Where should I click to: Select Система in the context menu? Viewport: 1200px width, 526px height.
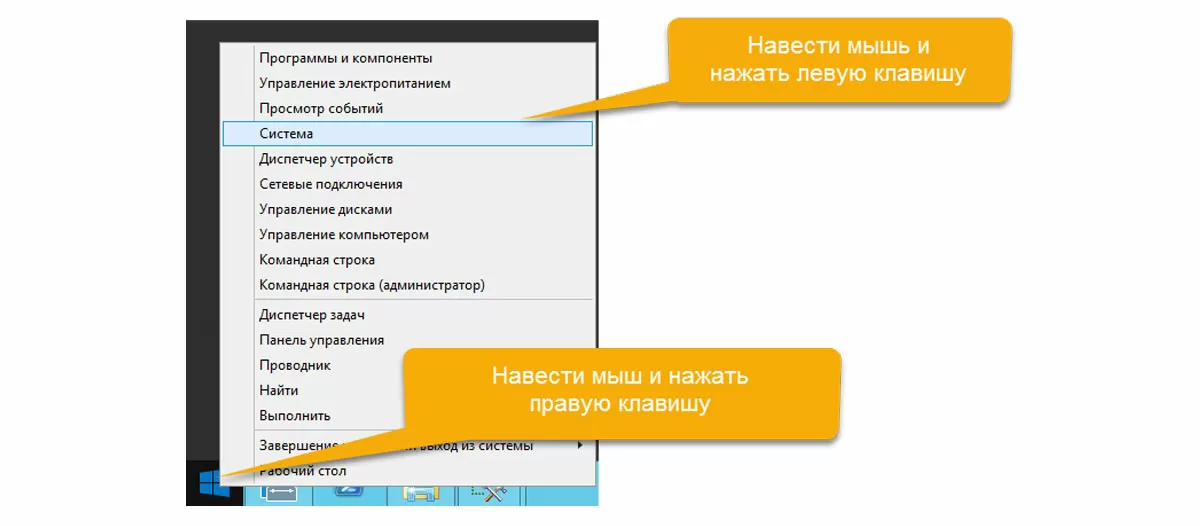point(407,134)
